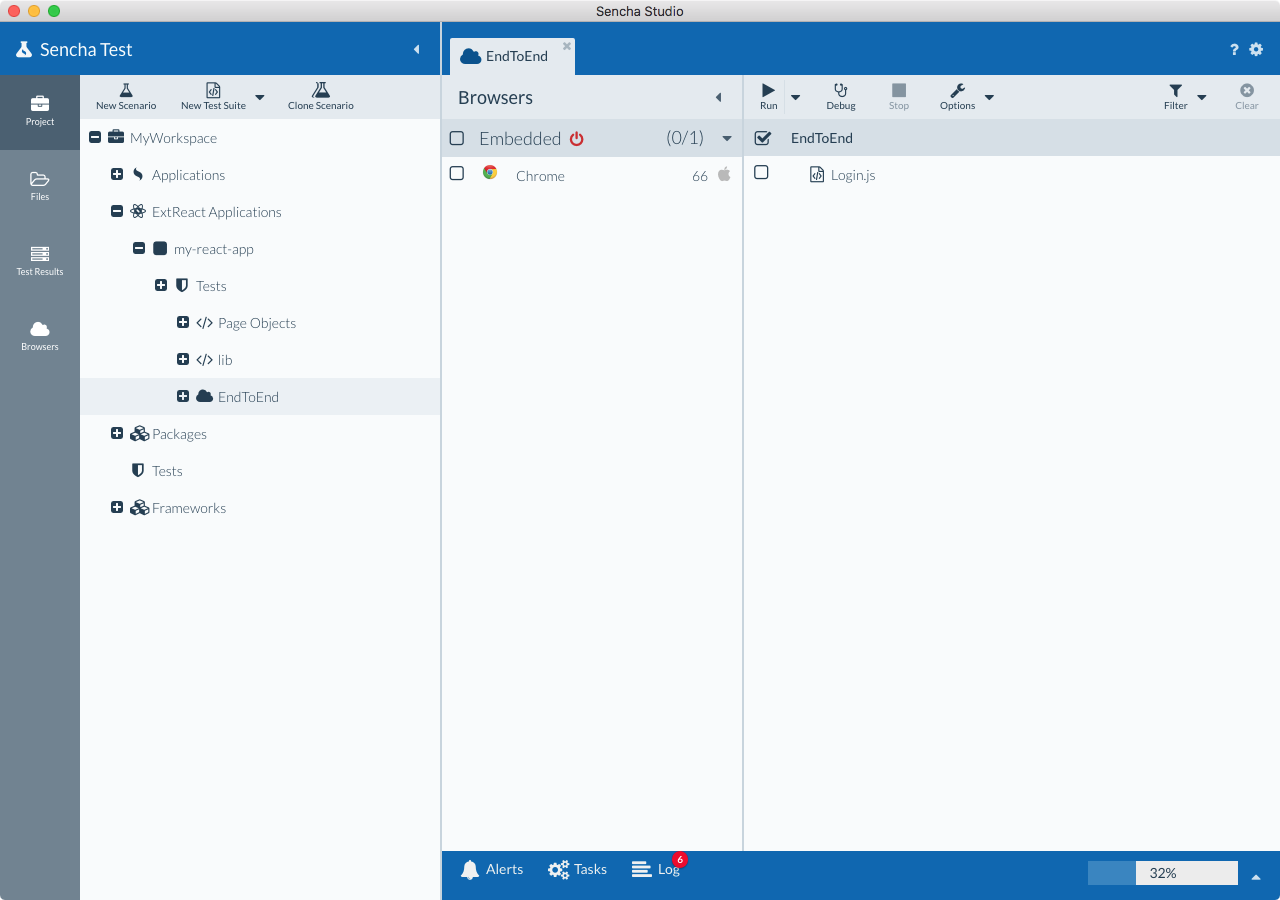The image size is (1280, 900).
Task: Click the 32% progress bar
Action: (1163, 873)
